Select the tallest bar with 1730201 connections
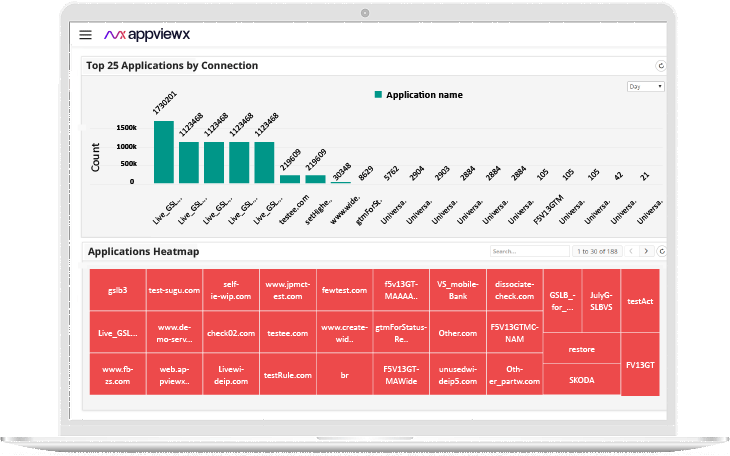The height and width of the screenshot is (456, 730). click(164, 152)
